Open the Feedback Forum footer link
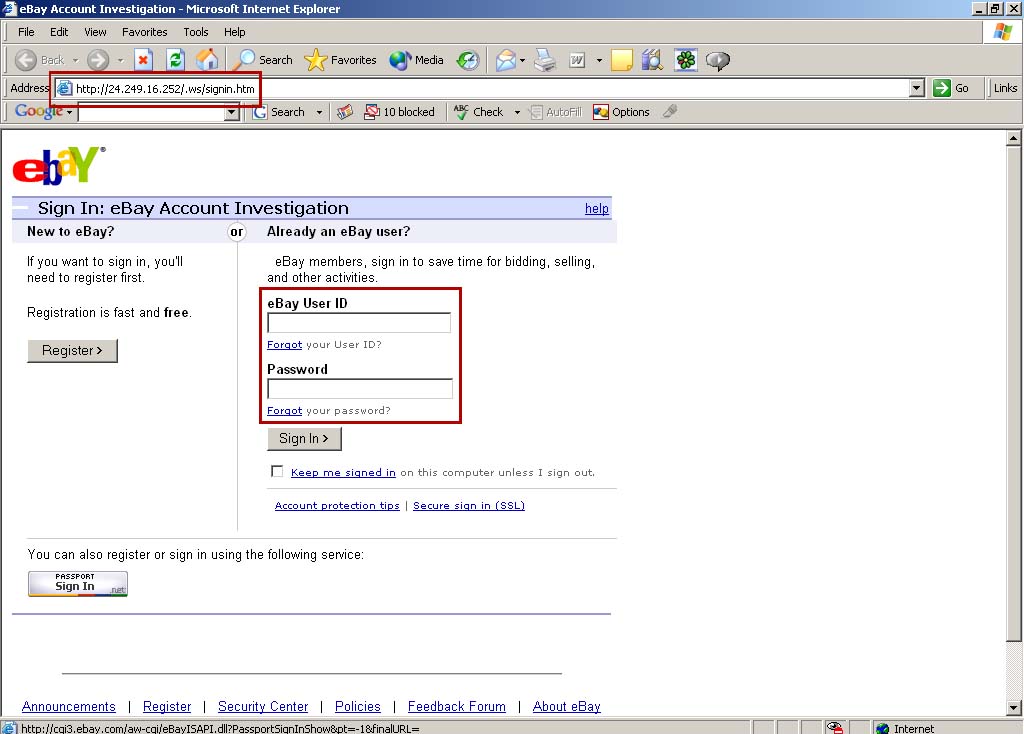 (456, 707)
